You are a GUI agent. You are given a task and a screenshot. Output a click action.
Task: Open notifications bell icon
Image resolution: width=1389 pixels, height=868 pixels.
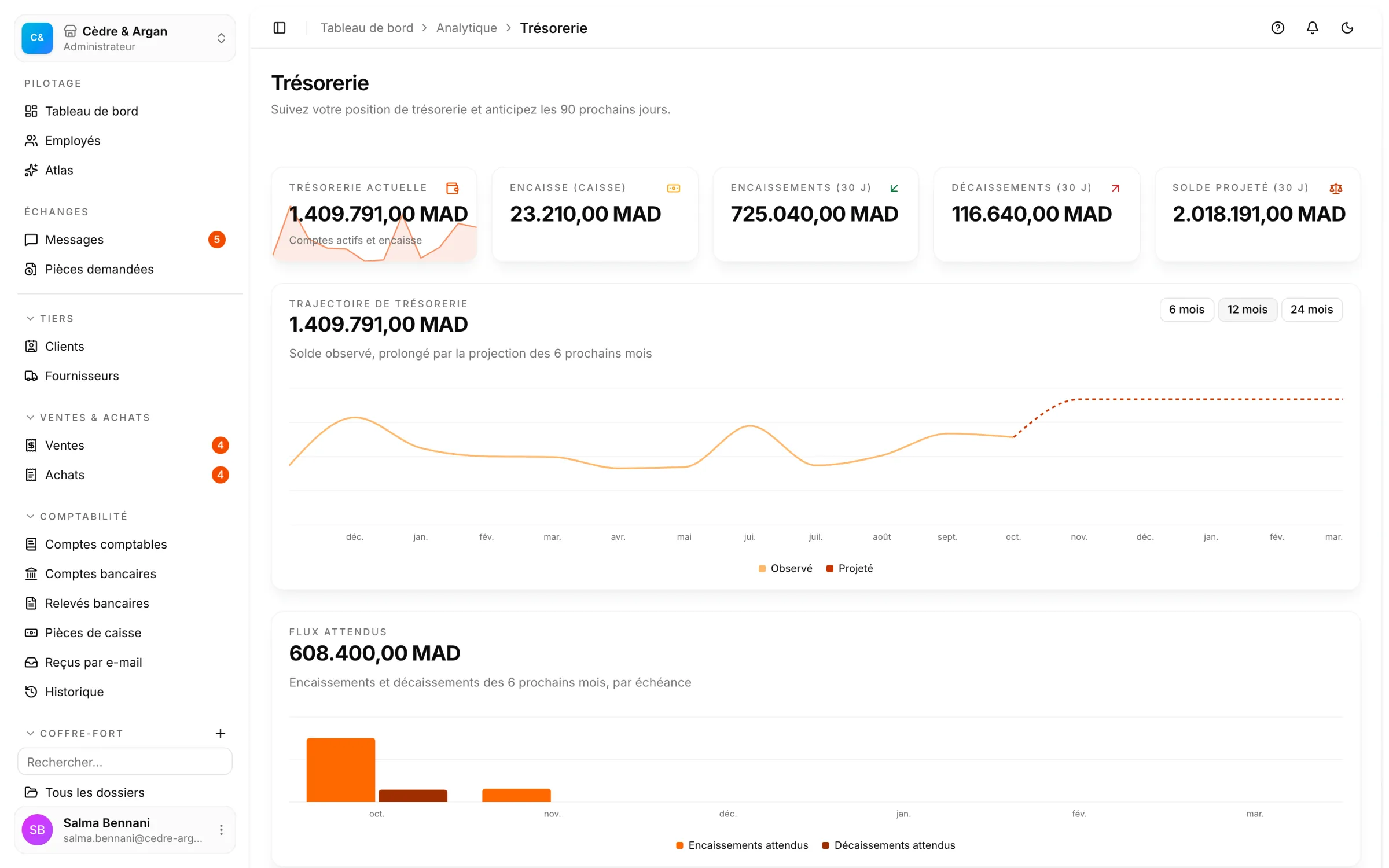point(1312,28)
